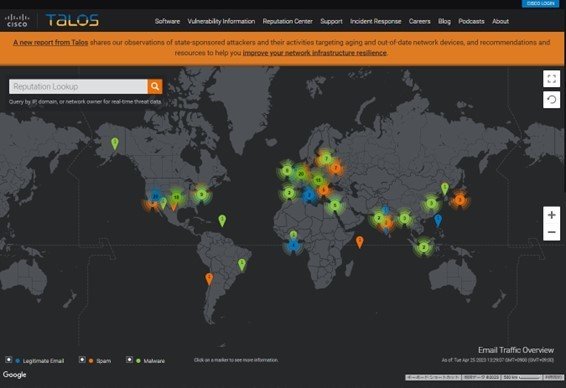Click the orange search magnifier button
Viewport: 566px width, 388px height.
155,87
